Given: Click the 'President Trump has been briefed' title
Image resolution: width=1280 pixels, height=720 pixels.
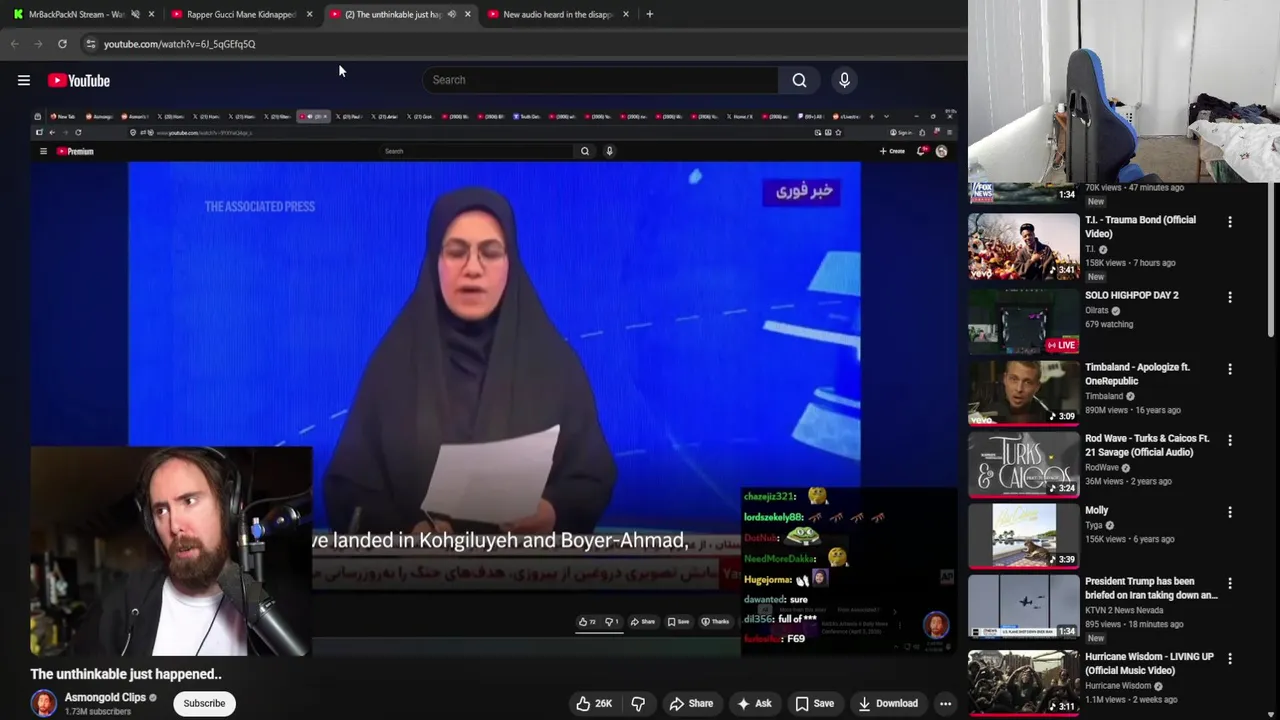Looking at the screenshot, I should [1151, 588].
